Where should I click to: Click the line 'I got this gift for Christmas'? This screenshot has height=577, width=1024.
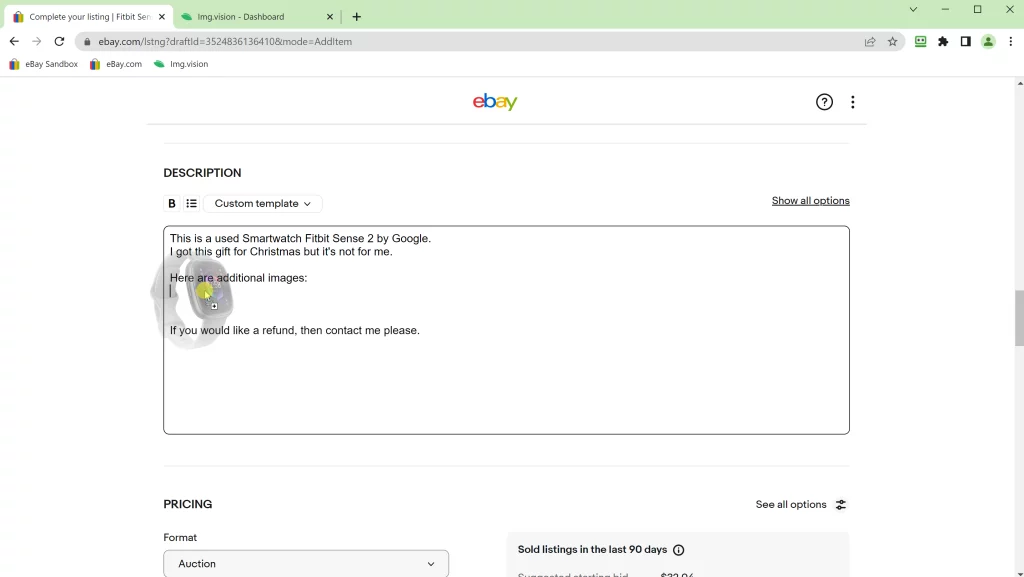pos(281,252)
